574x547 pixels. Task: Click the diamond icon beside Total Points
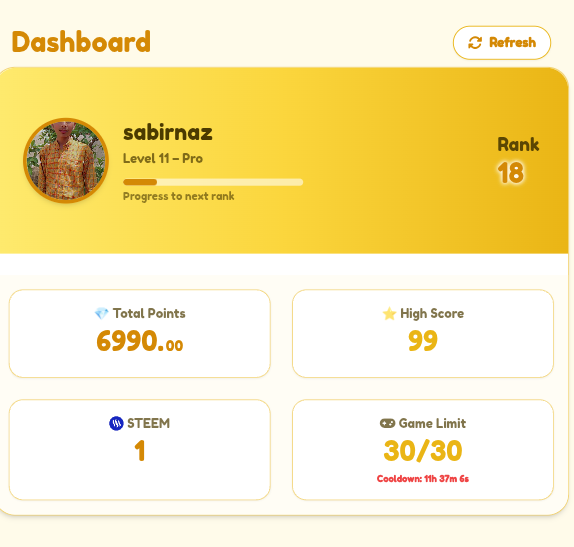pos(101,314)
